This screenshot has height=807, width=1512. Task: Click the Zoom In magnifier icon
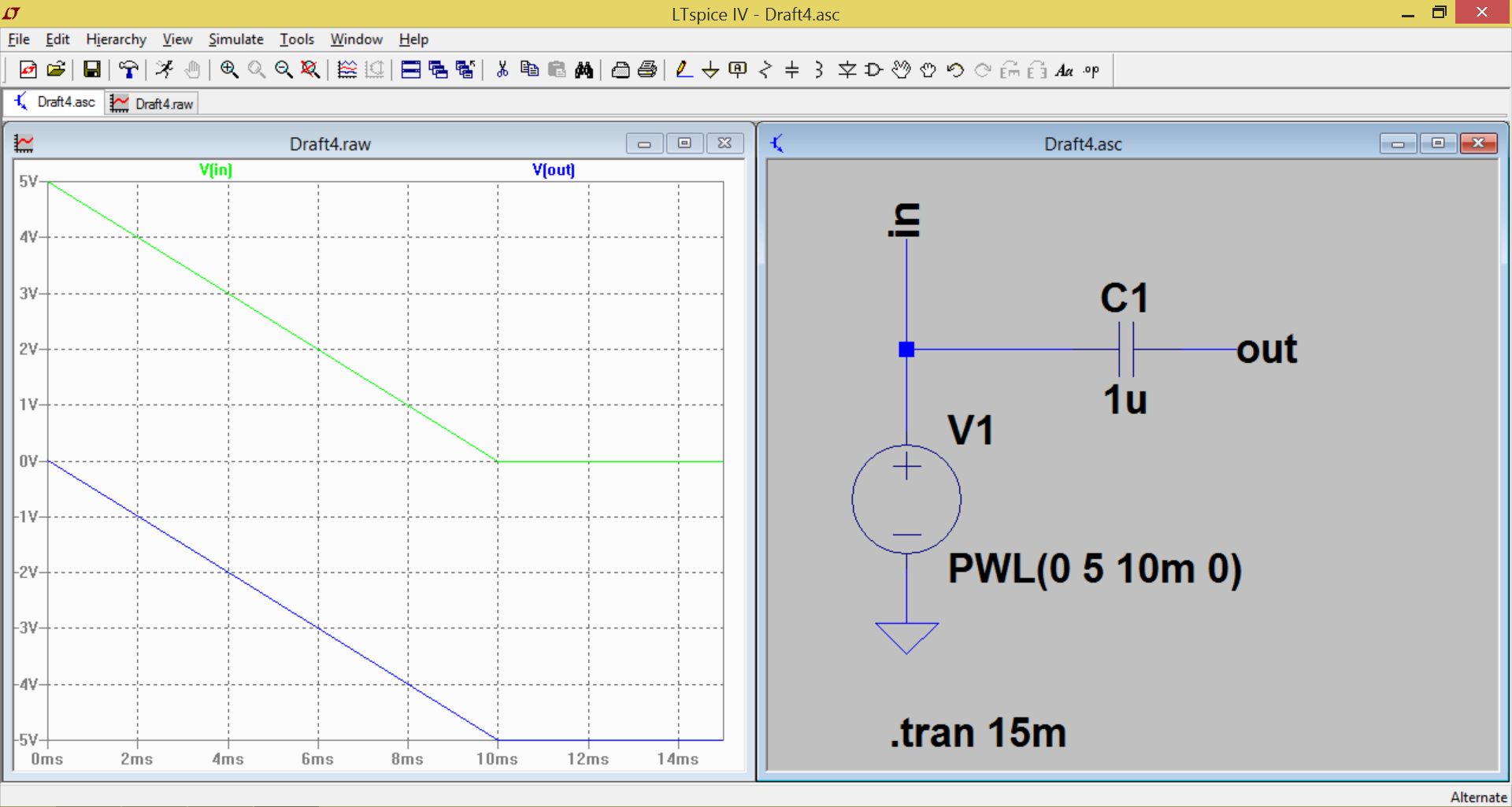click(x=229, y=70)
